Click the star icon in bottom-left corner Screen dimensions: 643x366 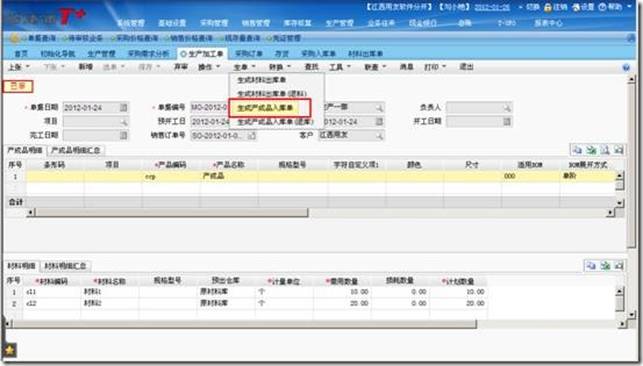point(9,350)
